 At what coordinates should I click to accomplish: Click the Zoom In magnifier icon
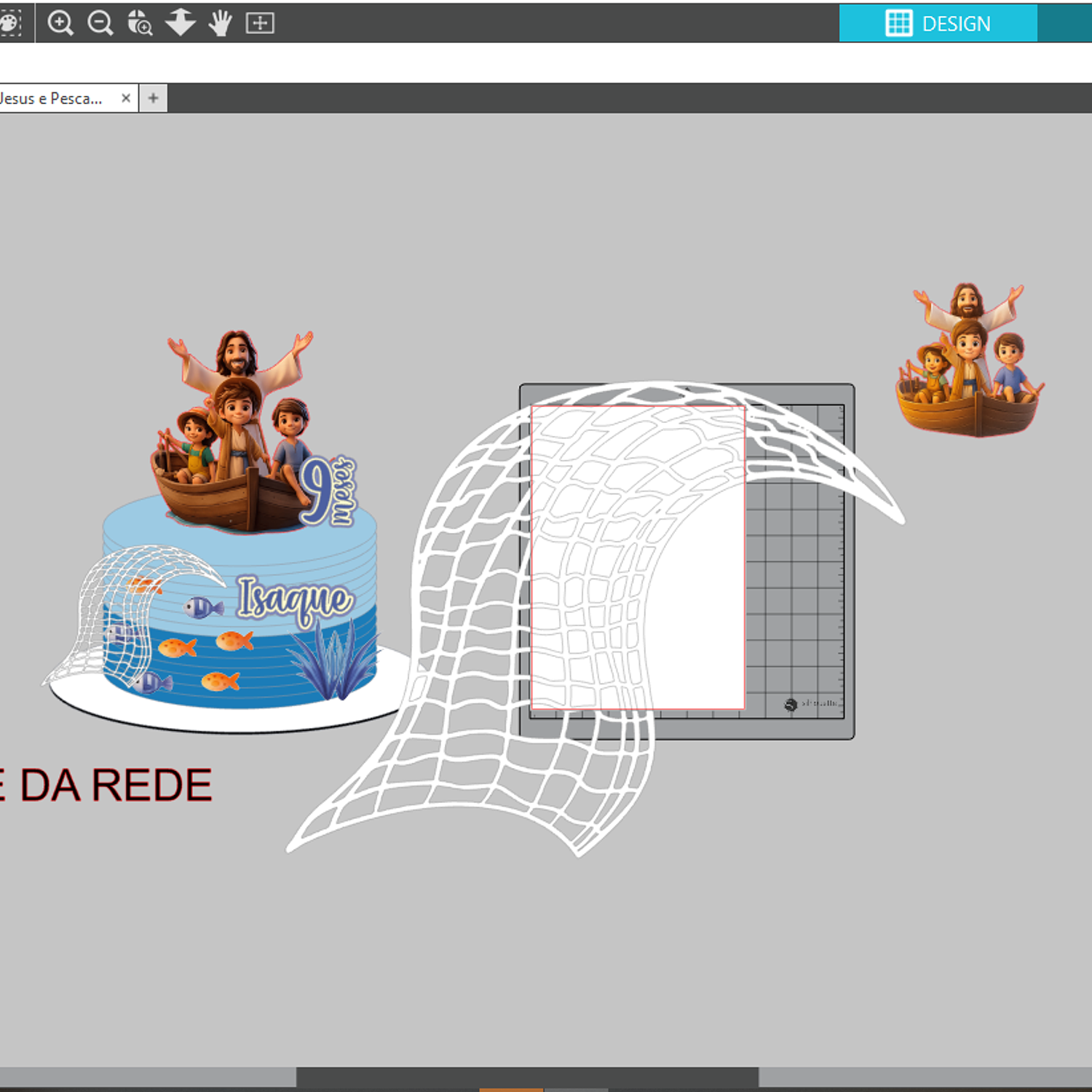(x=60, y=23)
